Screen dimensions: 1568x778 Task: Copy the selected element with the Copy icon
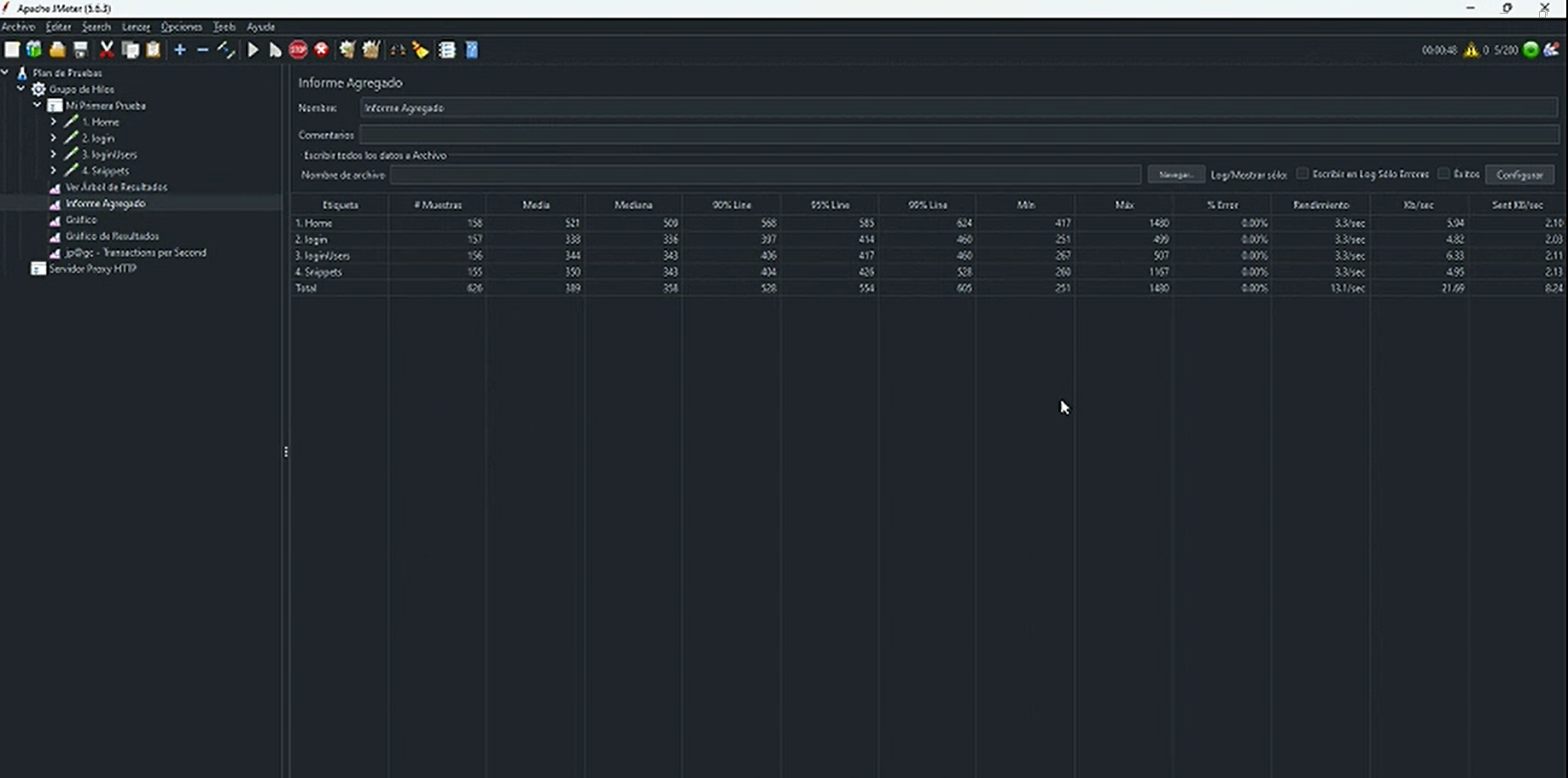[131, 50]
